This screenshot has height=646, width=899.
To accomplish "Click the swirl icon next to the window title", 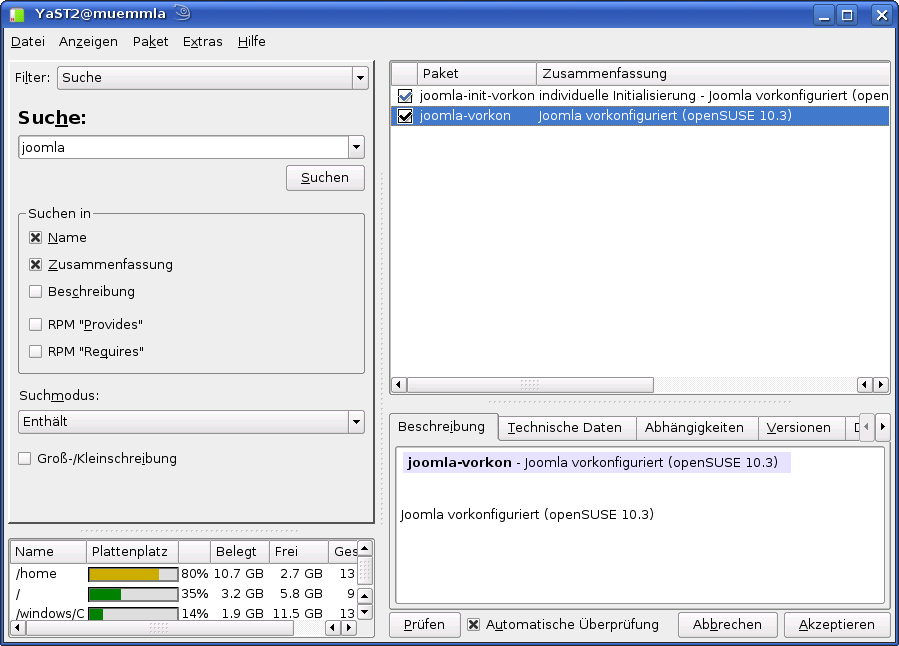I will point(182,13).
